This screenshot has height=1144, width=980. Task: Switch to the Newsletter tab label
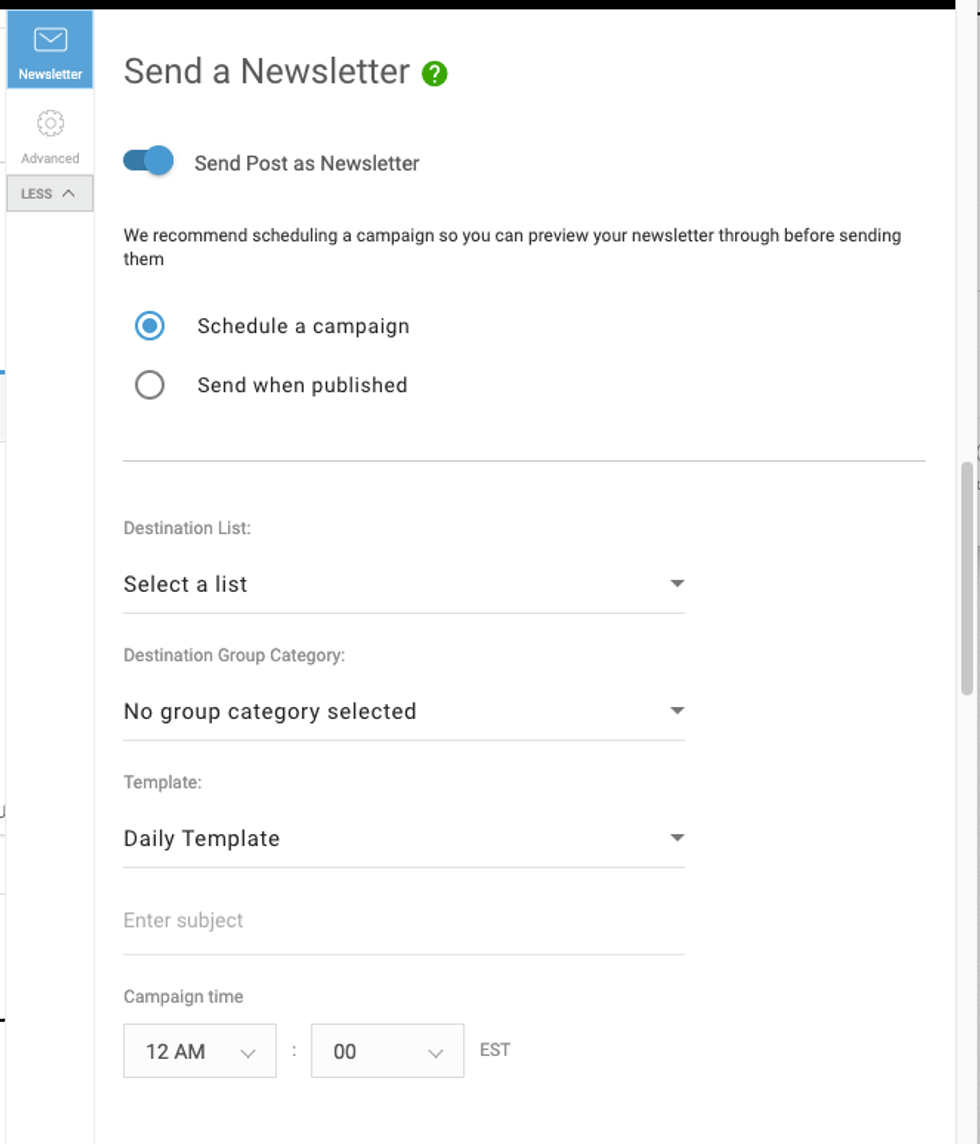click(x=50, y=74)
